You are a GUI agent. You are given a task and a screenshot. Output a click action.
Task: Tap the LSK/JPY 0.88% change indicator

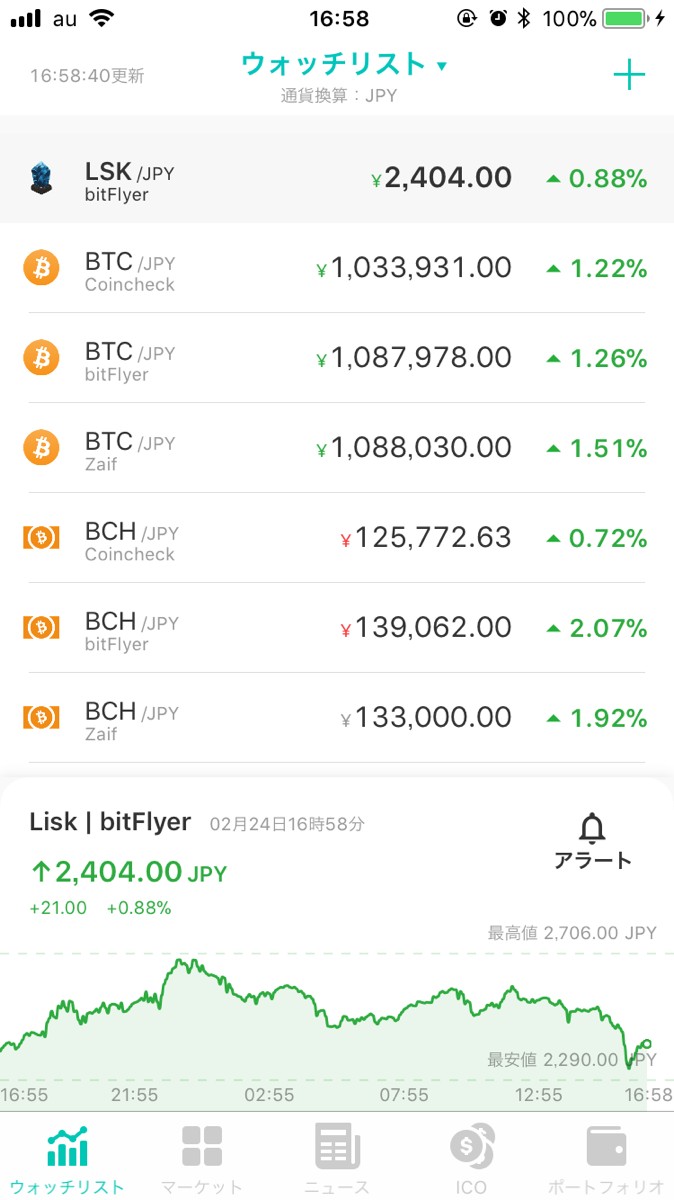[597, 179]
